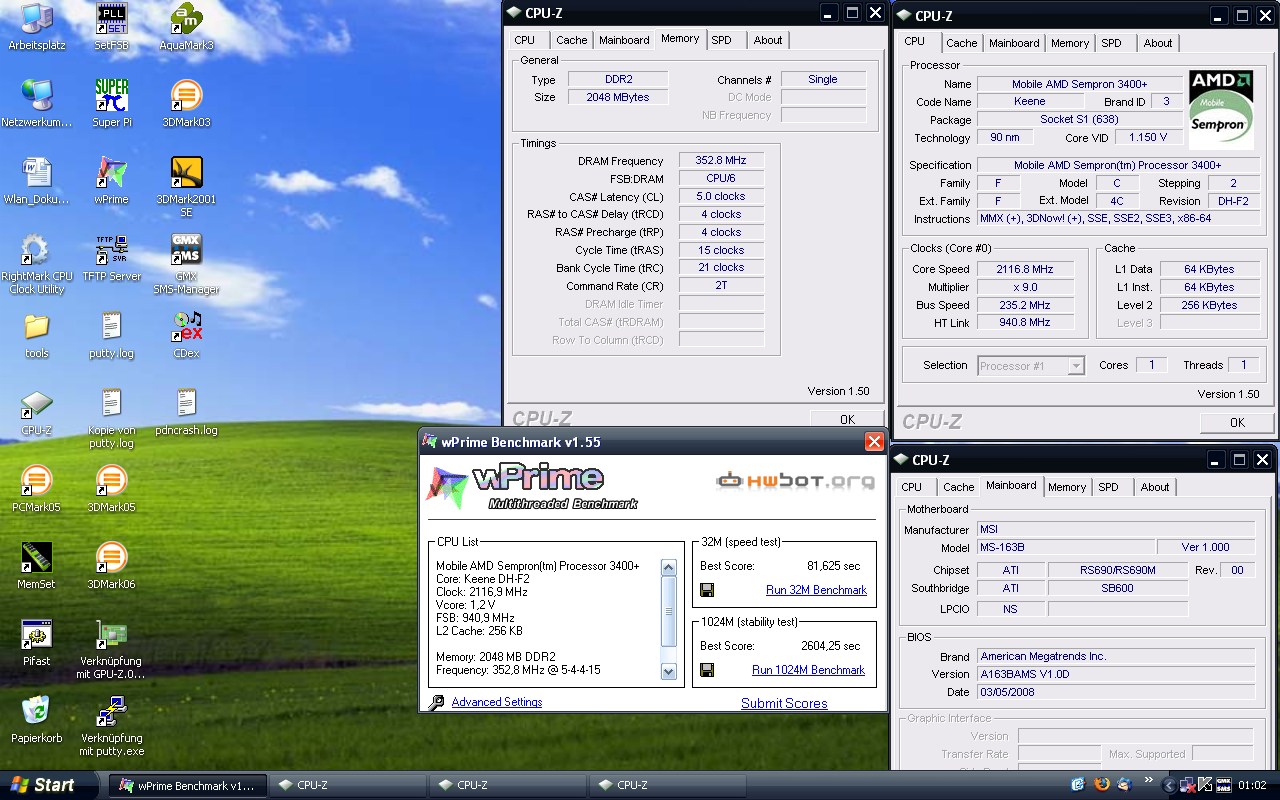Open the Arbeitsplatz desktop icon

point(37,18)
